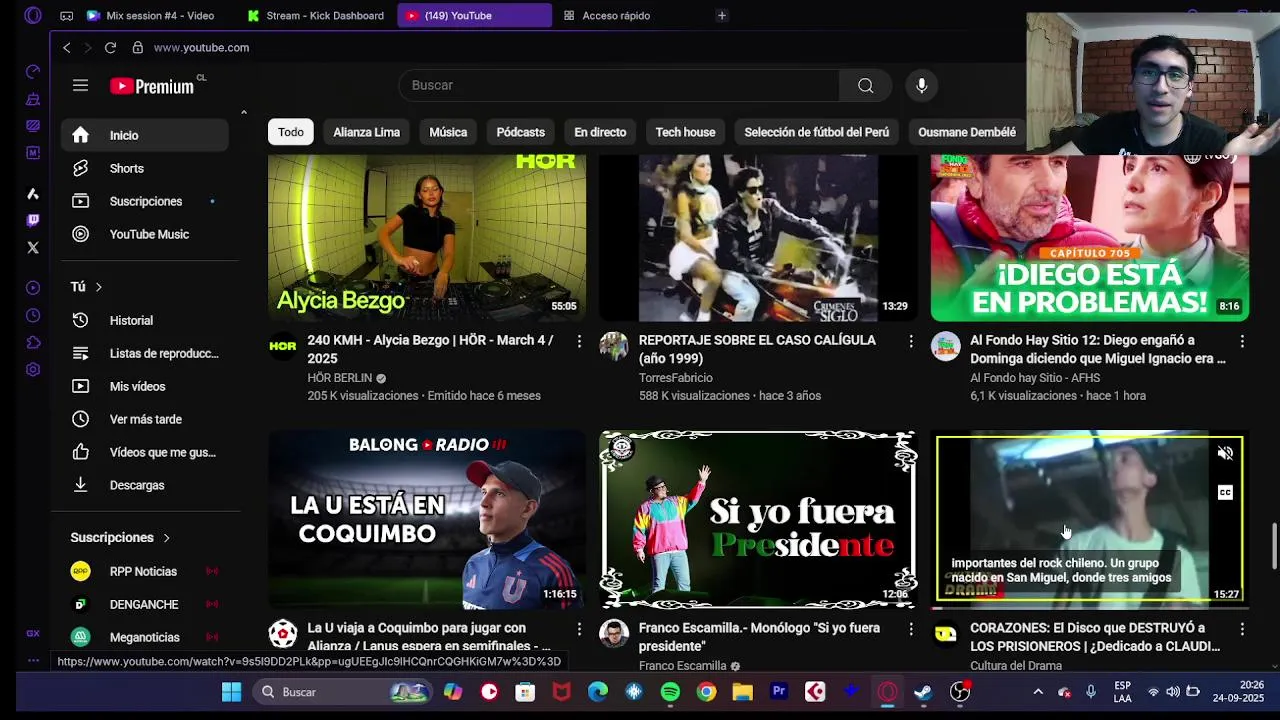The height and width of the screenshot is (720, 1280).
Task: Open more options for Caso Calígula video
Action: pos(910,342)
